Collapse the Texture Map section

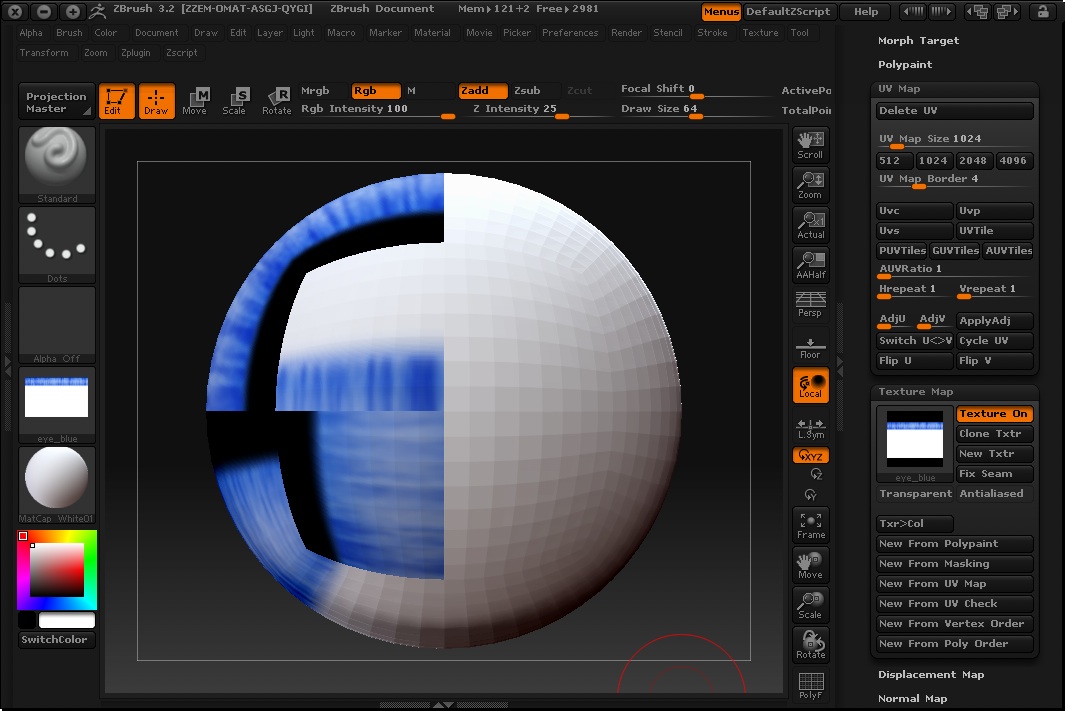pyautogui.click(x=916, y=392)
